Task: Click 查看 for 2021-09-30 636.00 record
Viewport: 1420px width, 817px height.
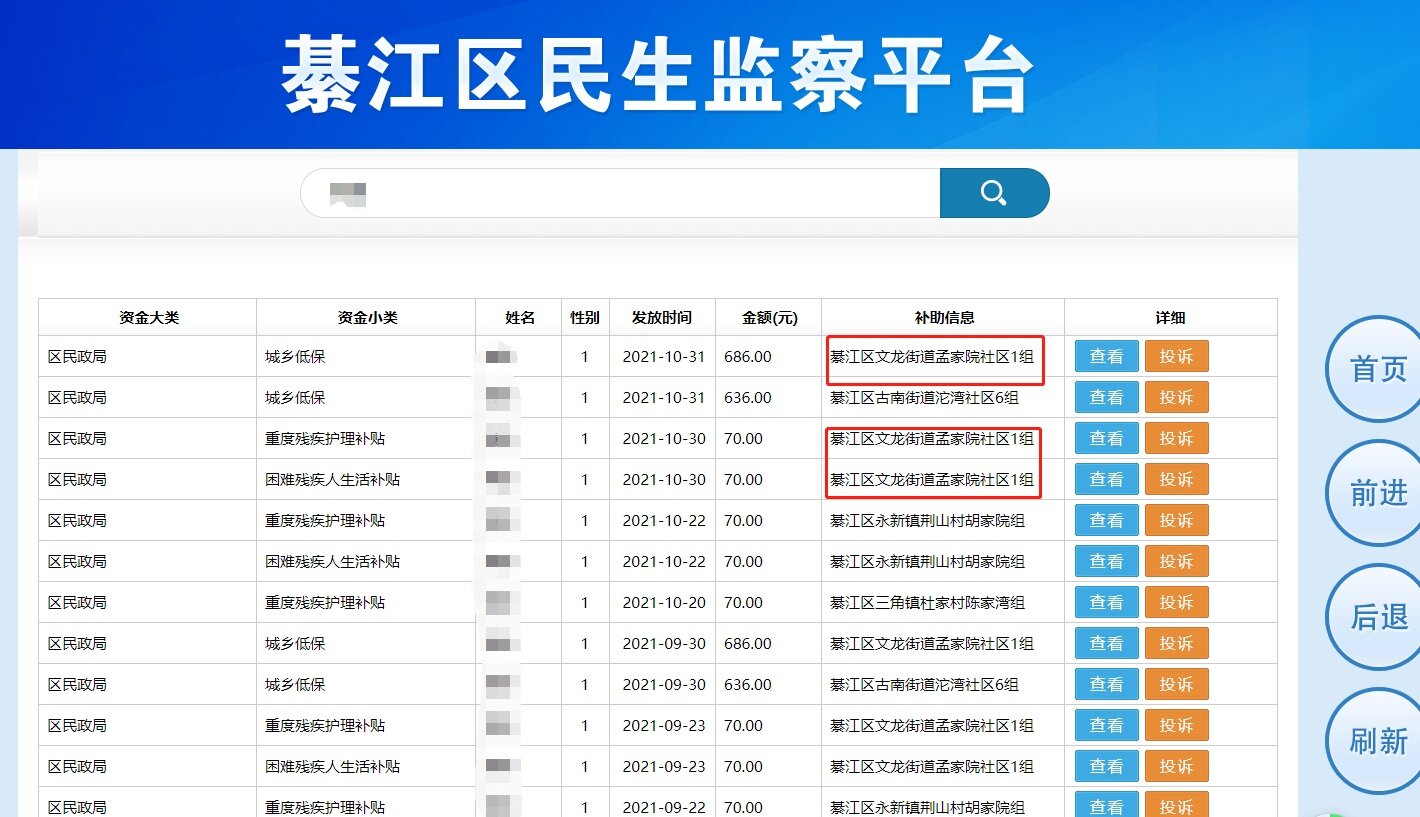Action: pyautogui.click(x=1106, y=684)
